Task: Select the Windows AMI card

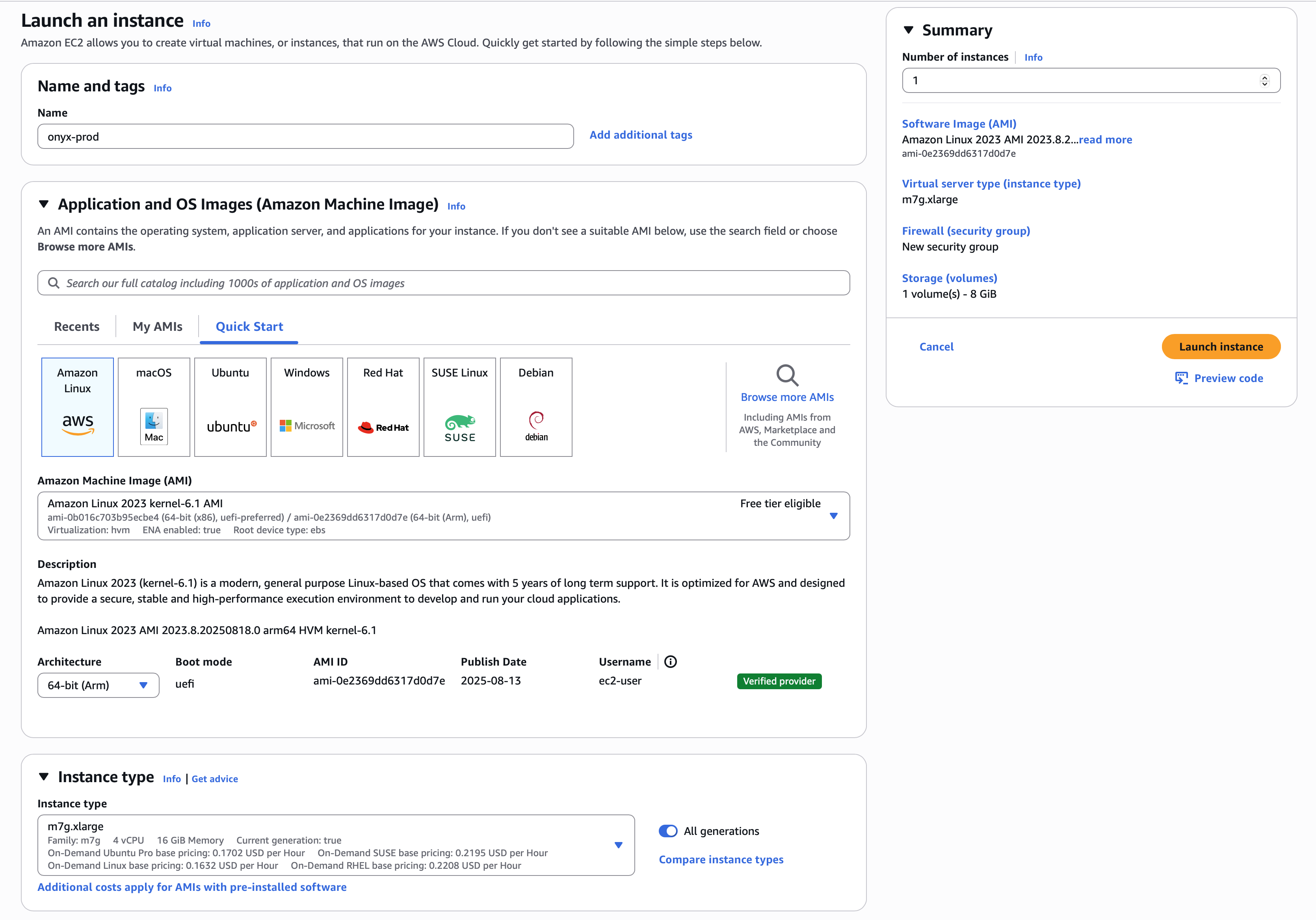Action: click(x=306, y=407)
